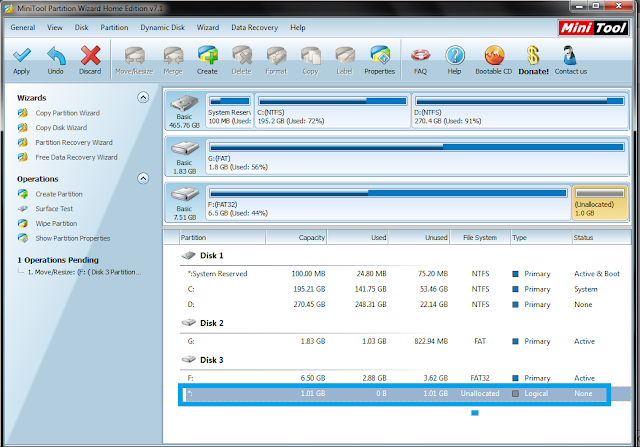Collapse the Operations section
This screenshot has height=447, width=640.
pos(143,178)
